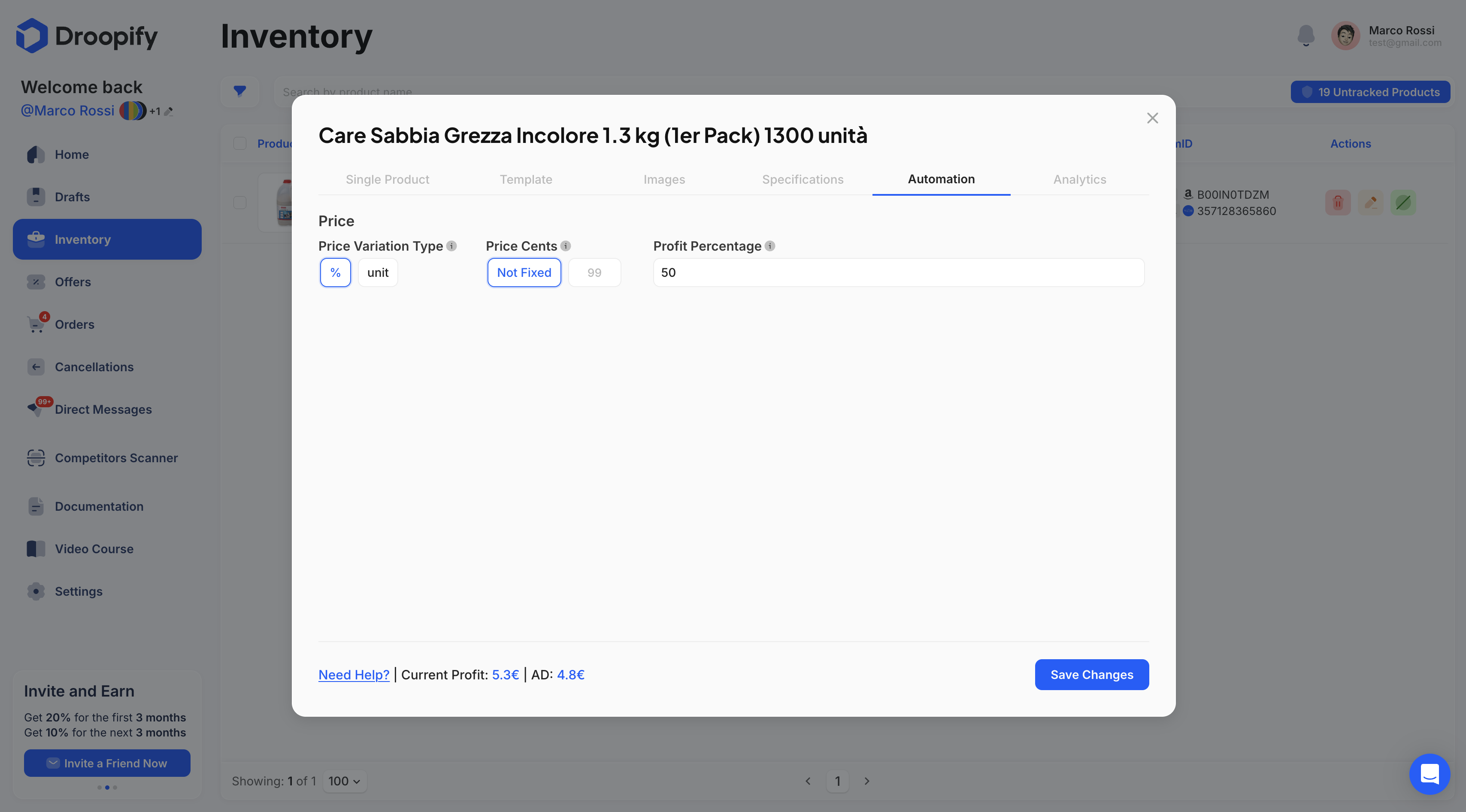
Task: Open the chat support bubble
Action: coord(1430,774)
